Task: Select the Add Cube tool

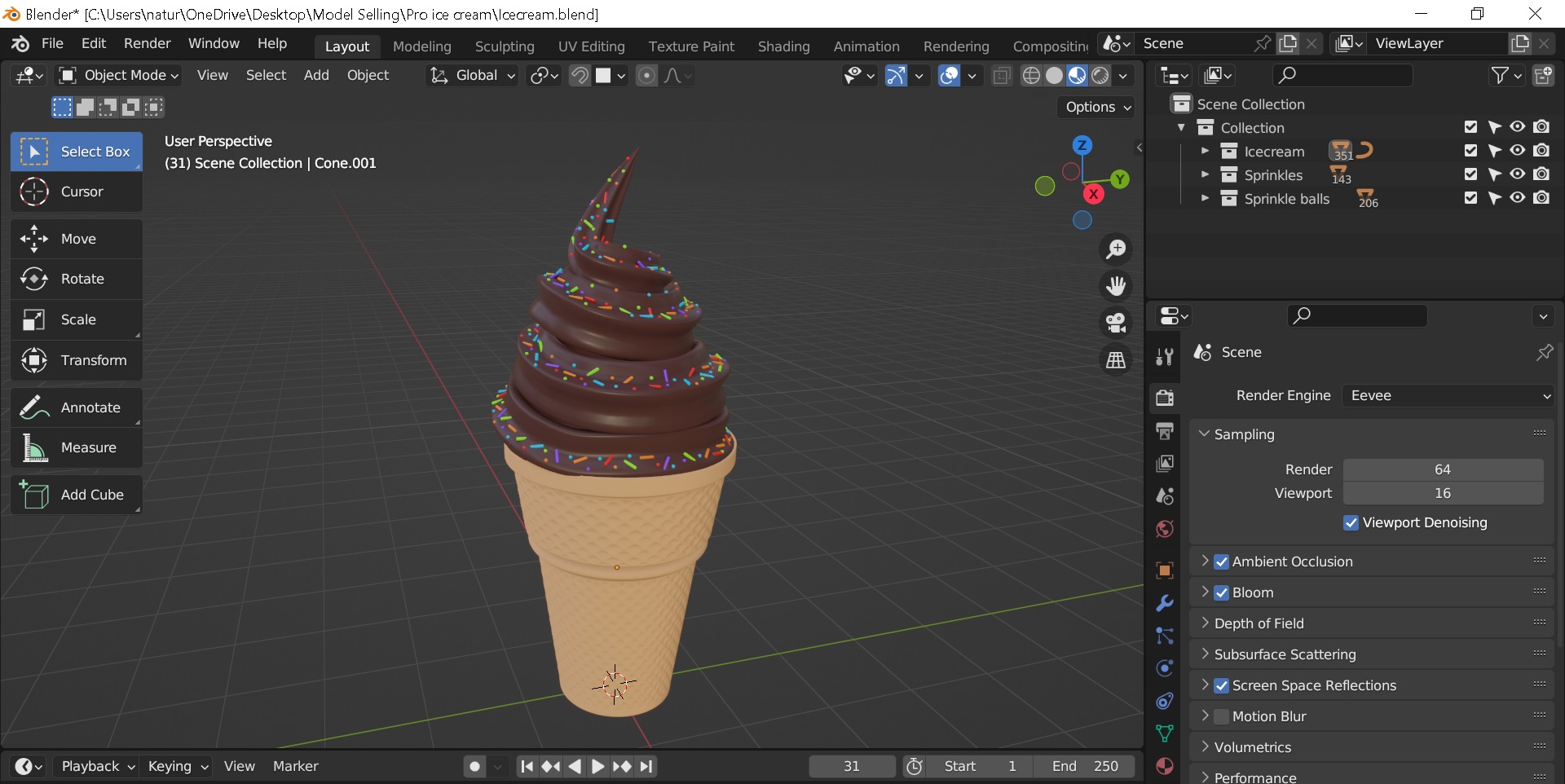Action: [77, 495]
